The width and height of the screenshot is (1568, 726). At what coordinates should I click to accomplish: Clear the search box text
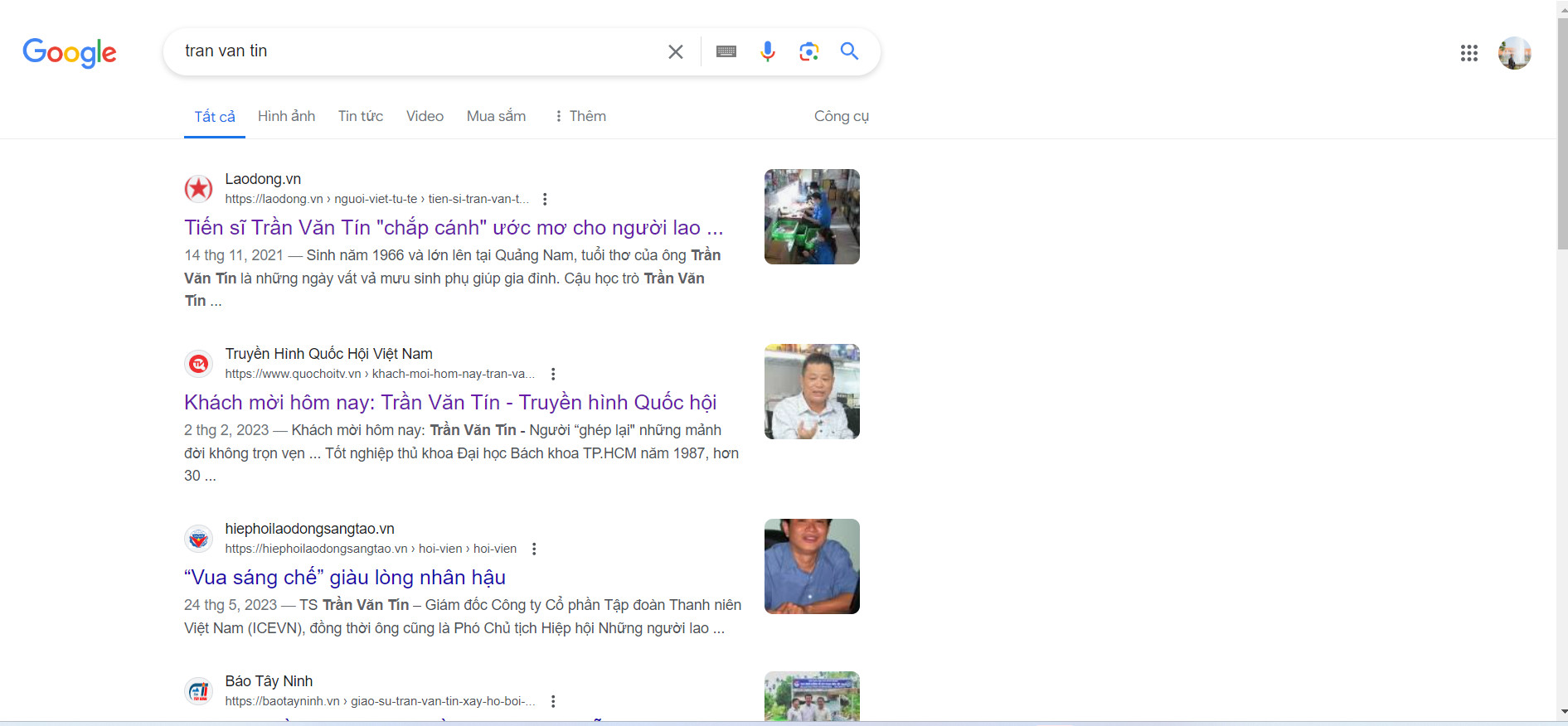point(675,51)
